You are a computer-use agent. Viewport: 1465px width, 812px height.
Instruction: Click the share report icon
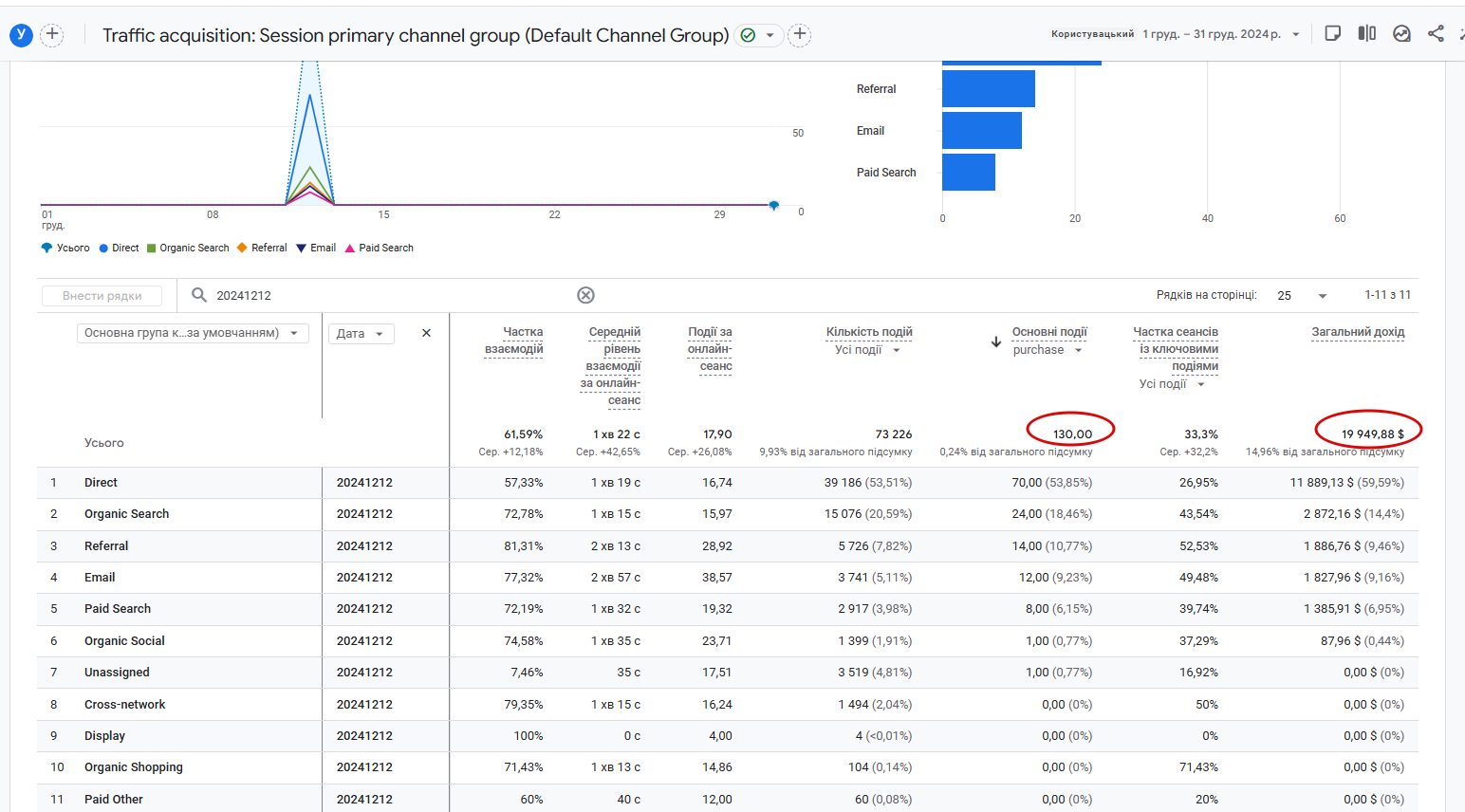click(1436, 34)
